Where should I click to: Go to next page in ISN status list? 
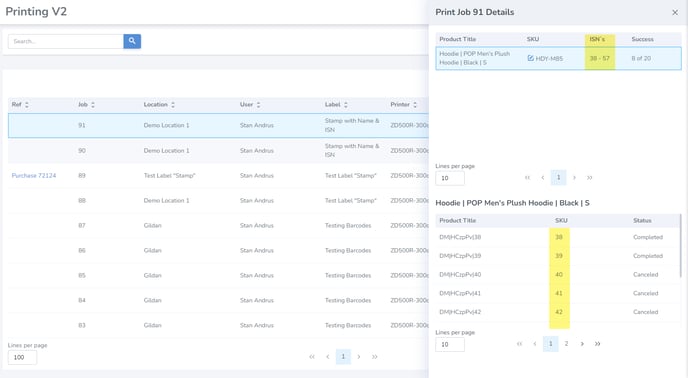click(582, 344)
